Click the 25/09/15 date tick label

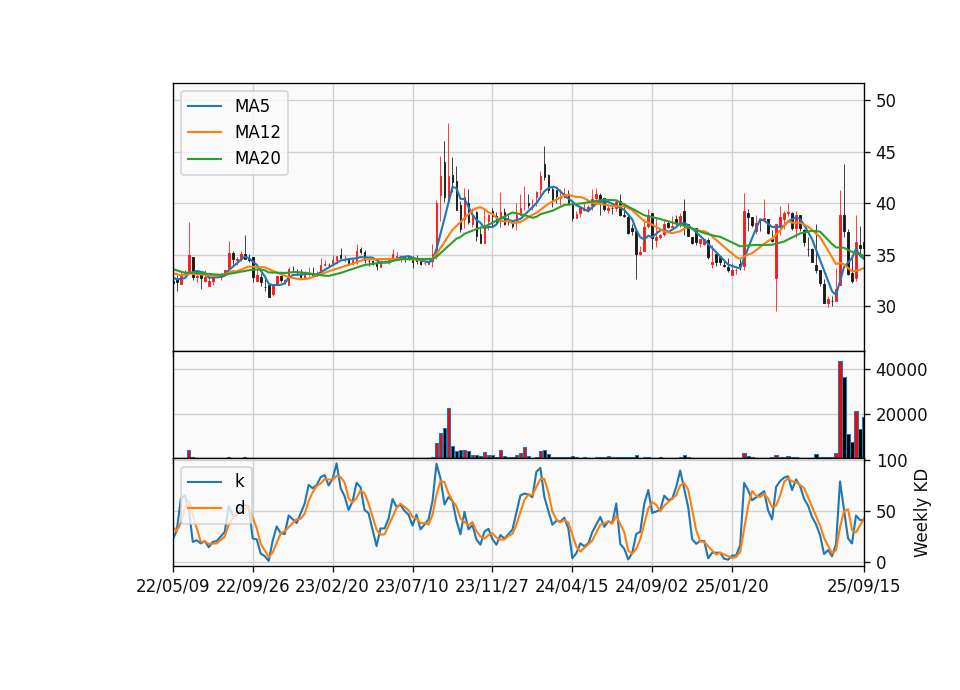click(864, 586)
